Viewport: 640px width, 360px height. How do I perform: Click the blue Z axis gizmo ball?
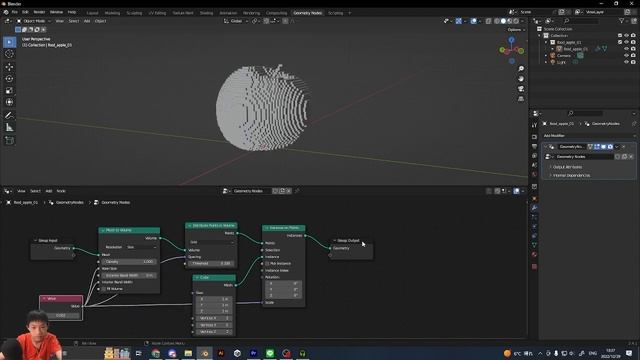[x=511, y=40]
